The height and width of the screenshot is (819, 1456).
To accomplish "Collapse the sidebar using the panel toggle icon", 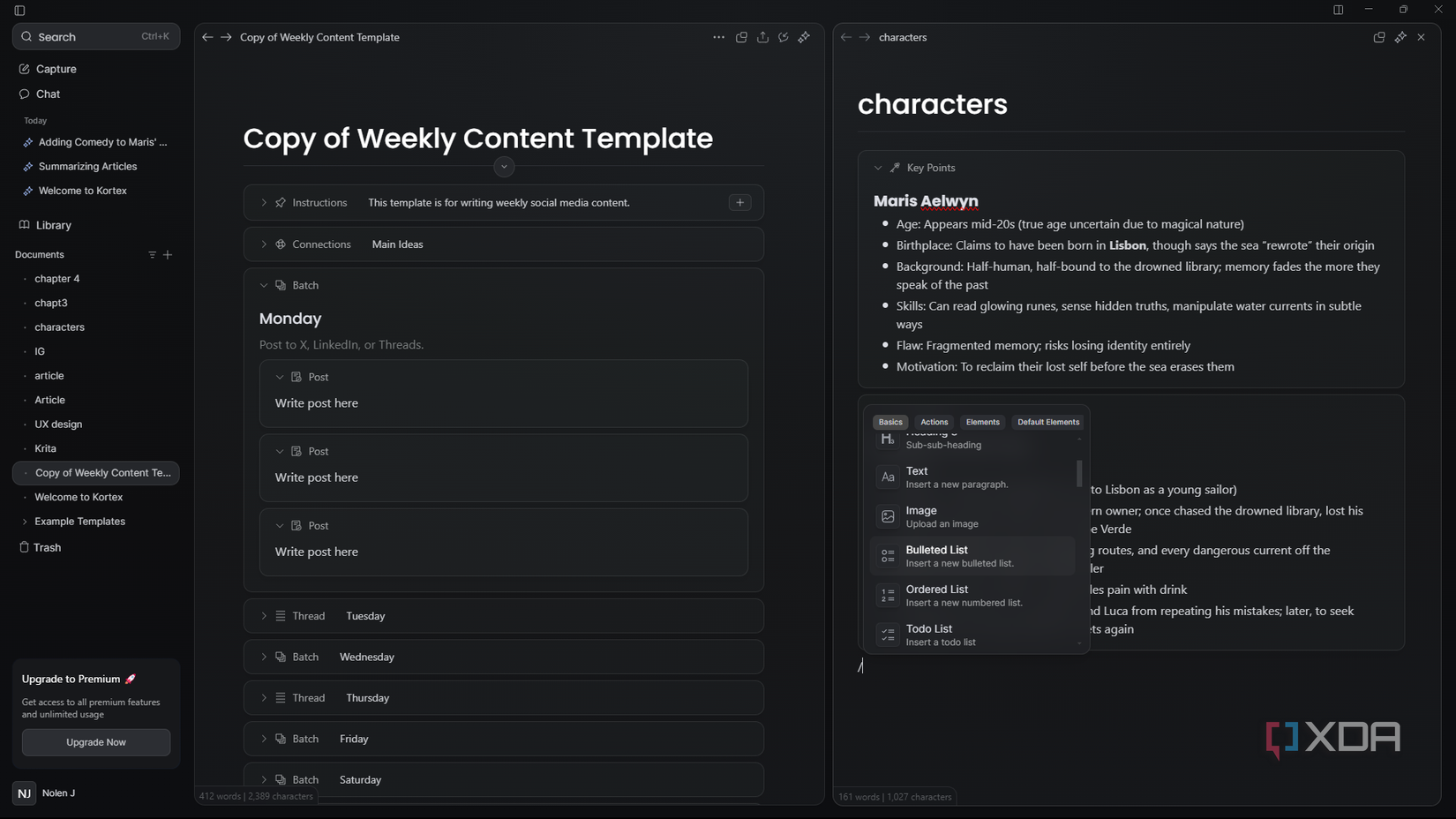I will (x=19, y=10).
